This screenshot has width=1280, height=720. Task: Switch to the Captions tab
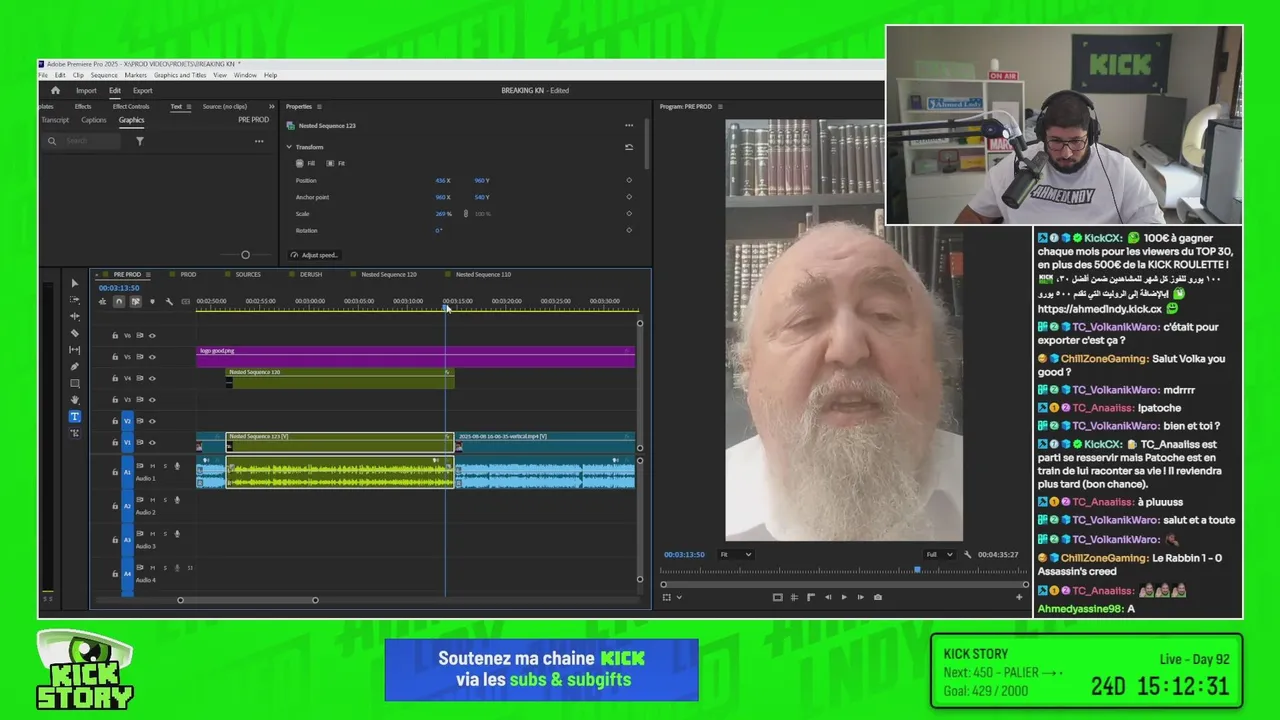coord(94,120)
